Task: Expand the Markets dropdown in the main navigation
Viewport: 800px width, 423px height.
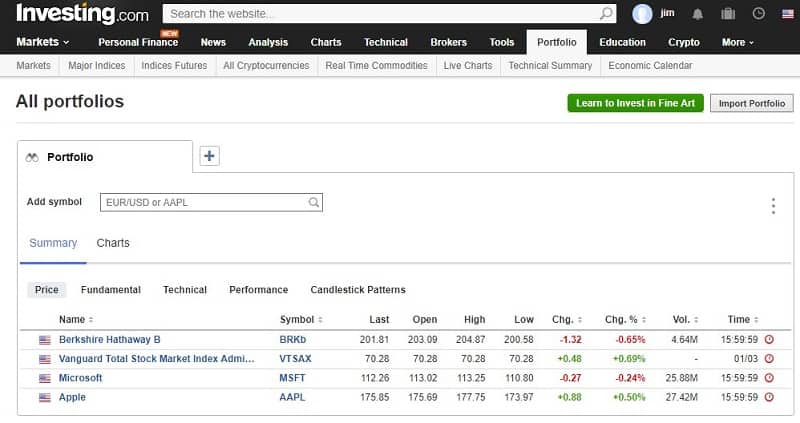Action: (x=43, y=42)
